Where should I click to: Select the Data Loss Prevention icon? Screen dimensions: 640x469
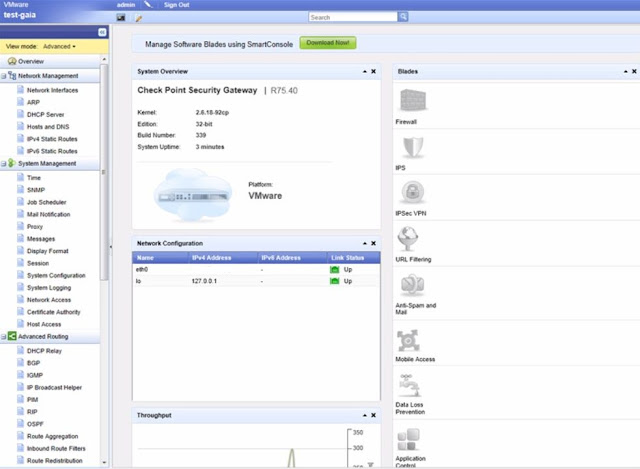pos(409,385)
